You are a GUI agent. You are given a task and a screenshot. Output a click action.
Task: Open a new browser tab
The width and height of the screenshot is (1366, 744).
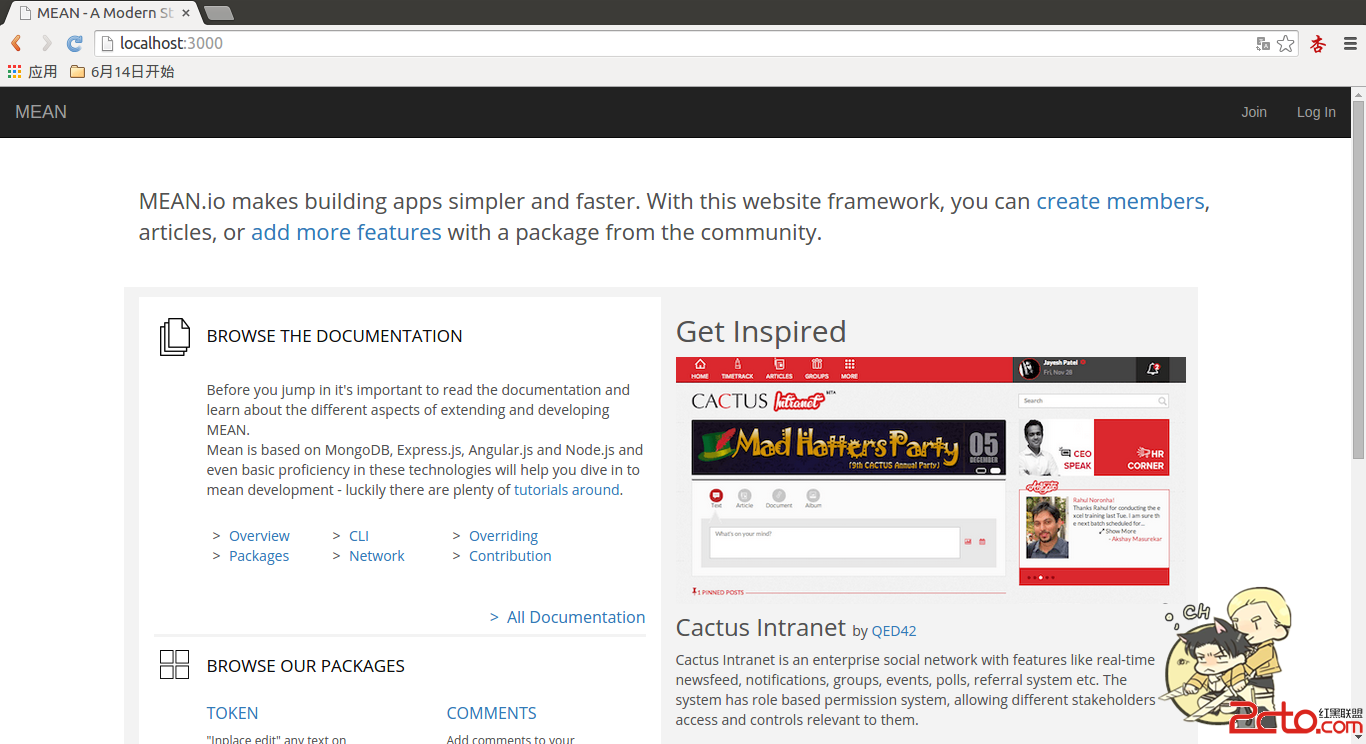[218, 13]
